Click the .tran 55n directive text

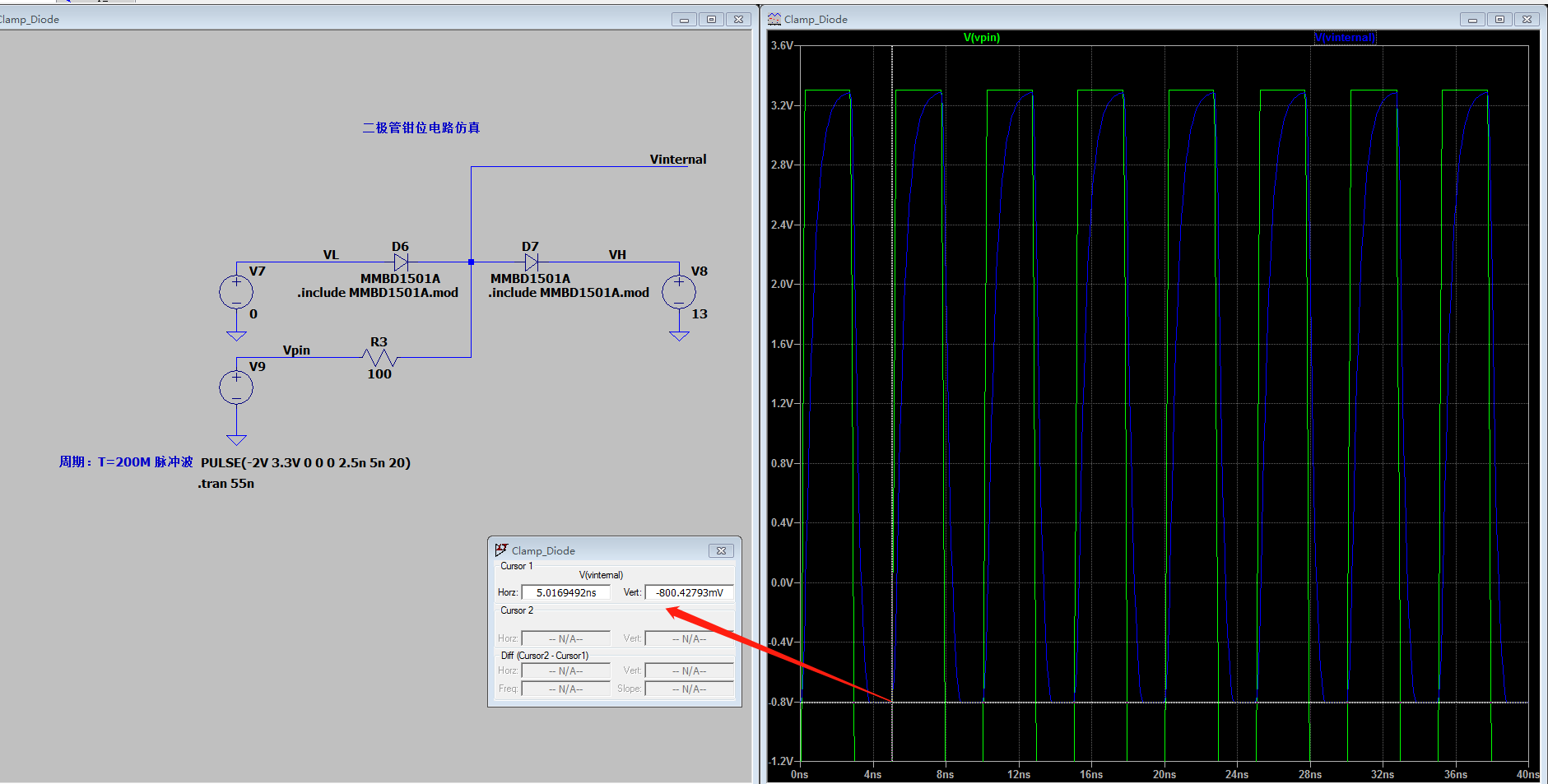click(225, 483)
